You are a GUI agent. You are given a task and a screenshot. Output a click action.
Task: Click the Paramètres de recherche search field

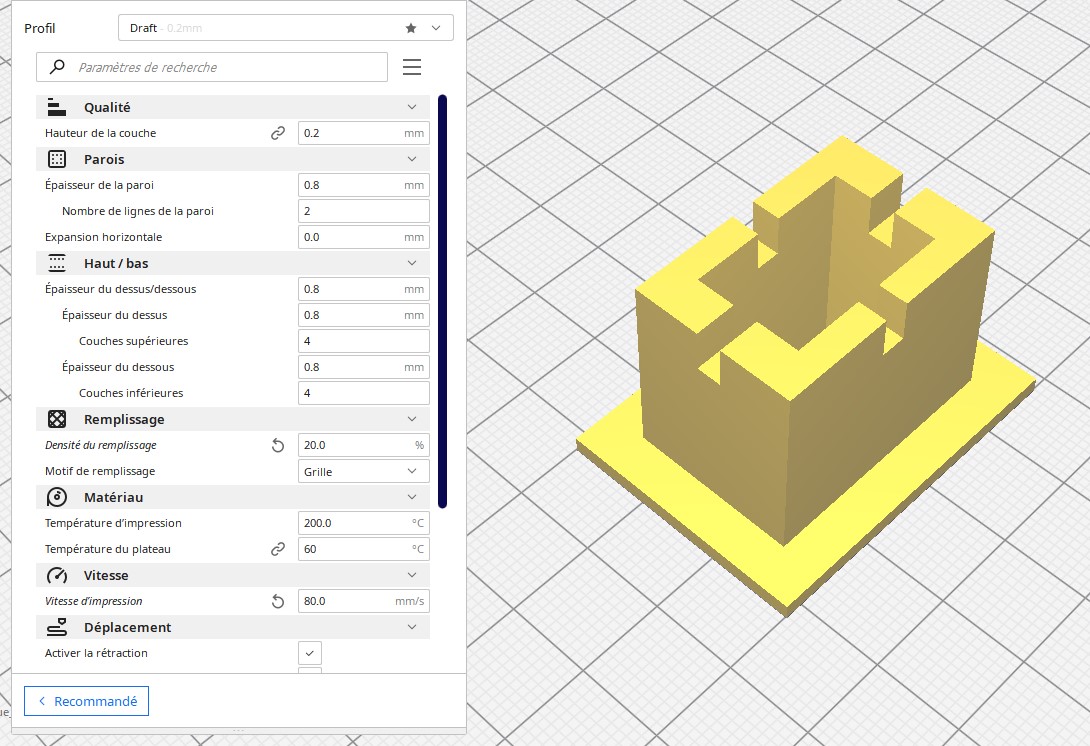coord(212,67)
